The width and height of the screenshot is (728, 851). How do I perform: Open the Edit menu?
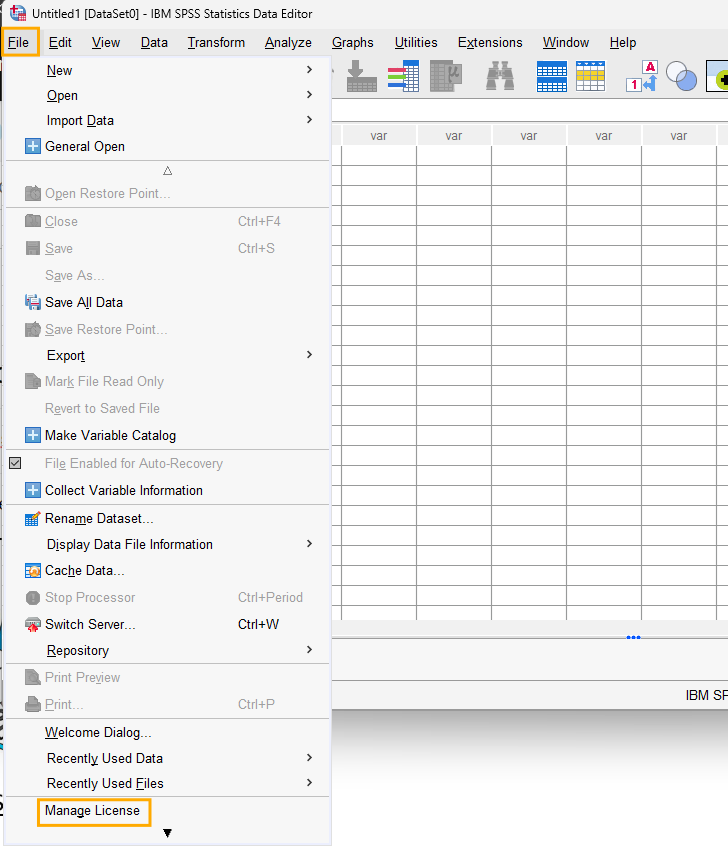click(x=60, y=42)
